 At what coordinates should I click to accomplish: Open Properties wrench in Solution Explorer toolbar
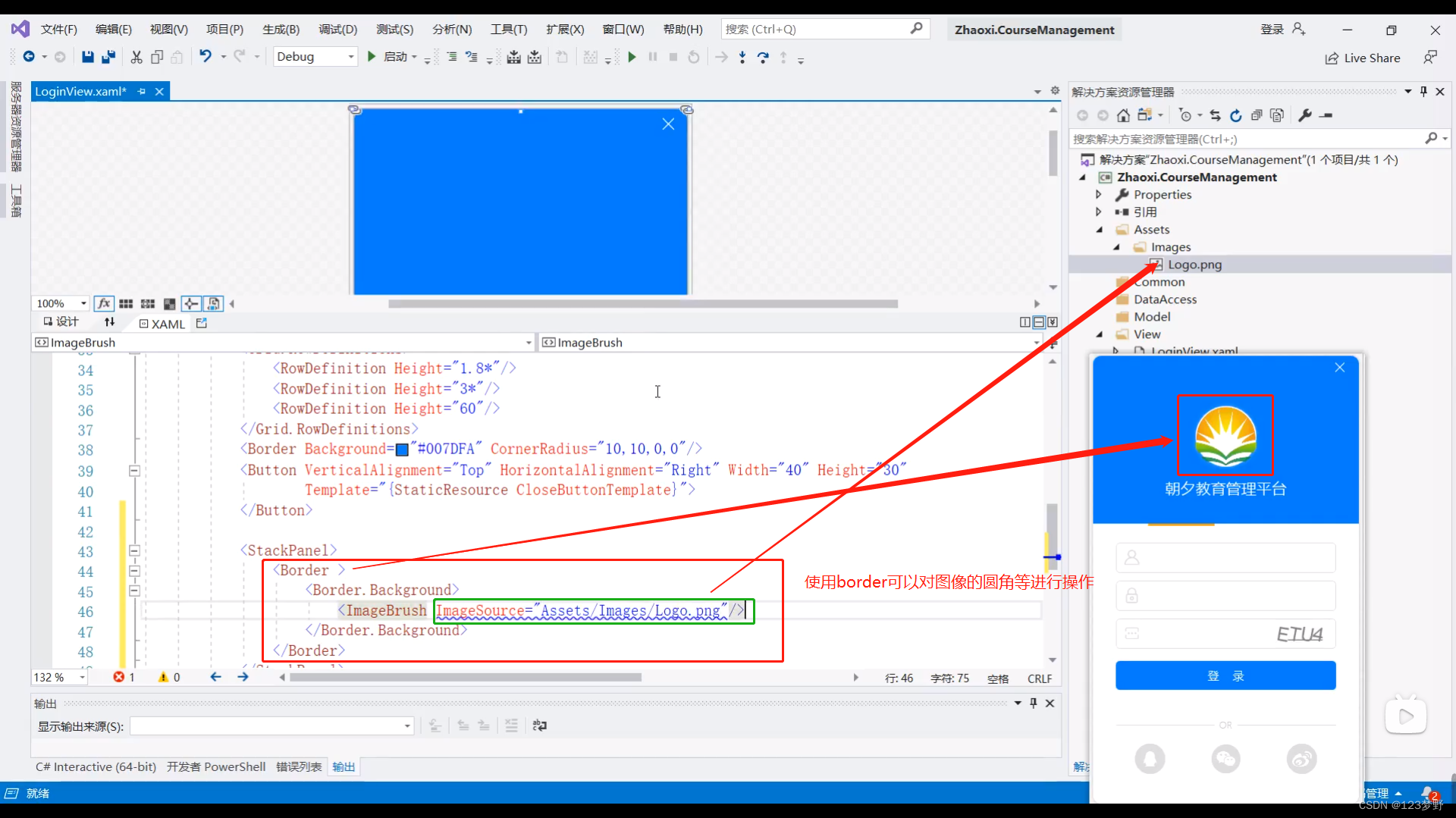(x=1305, y=115)
